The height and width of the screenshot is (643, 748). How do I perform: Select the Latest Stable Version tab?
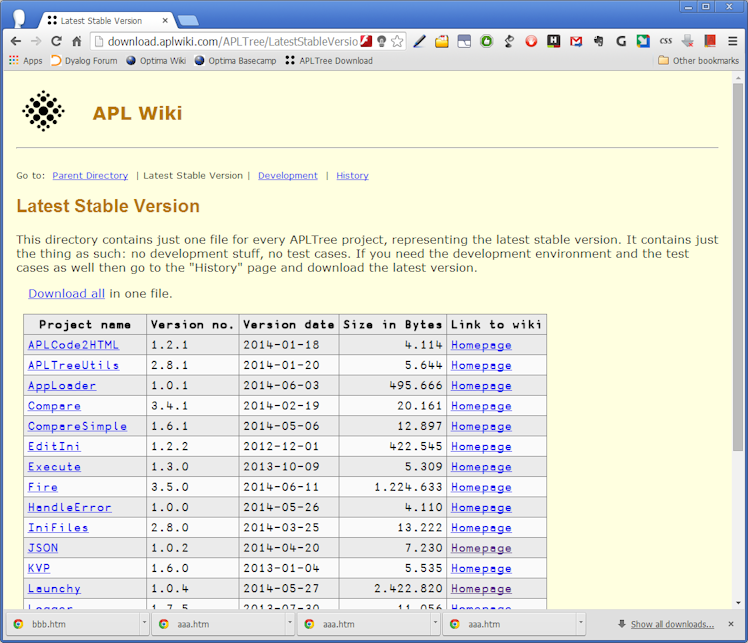coord(101,21)
